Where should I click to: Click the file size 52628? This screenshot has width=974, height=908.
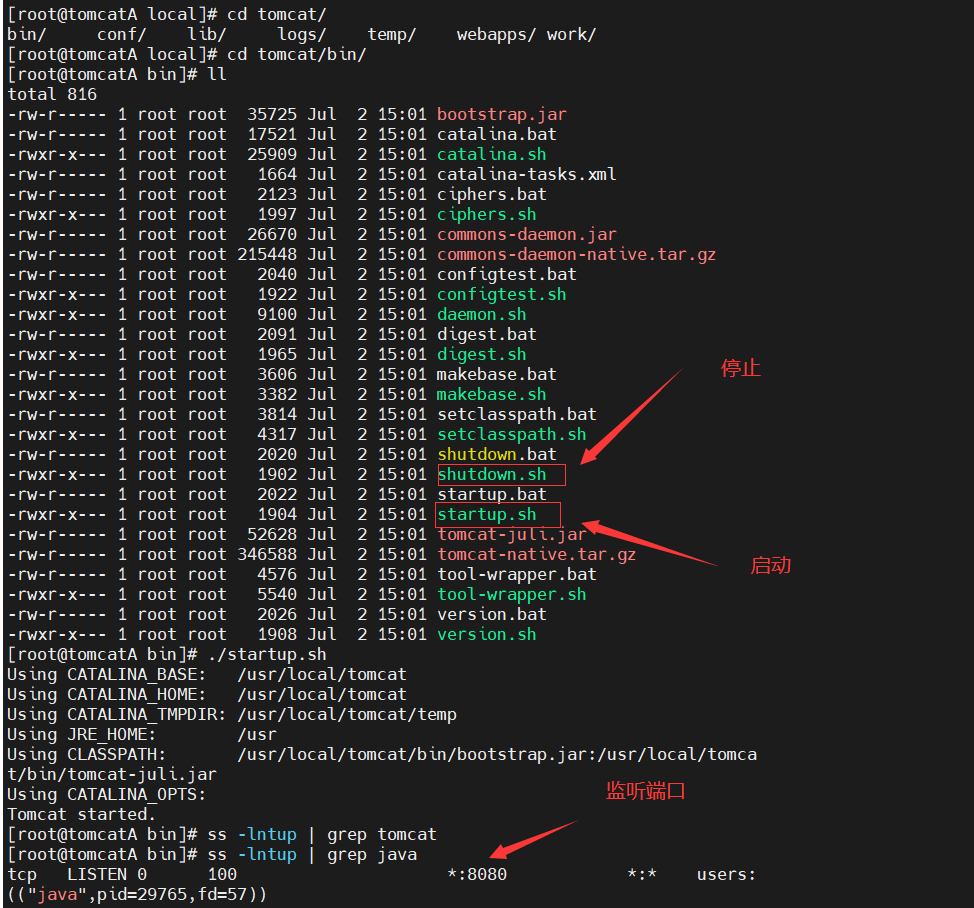pos(272,534)
